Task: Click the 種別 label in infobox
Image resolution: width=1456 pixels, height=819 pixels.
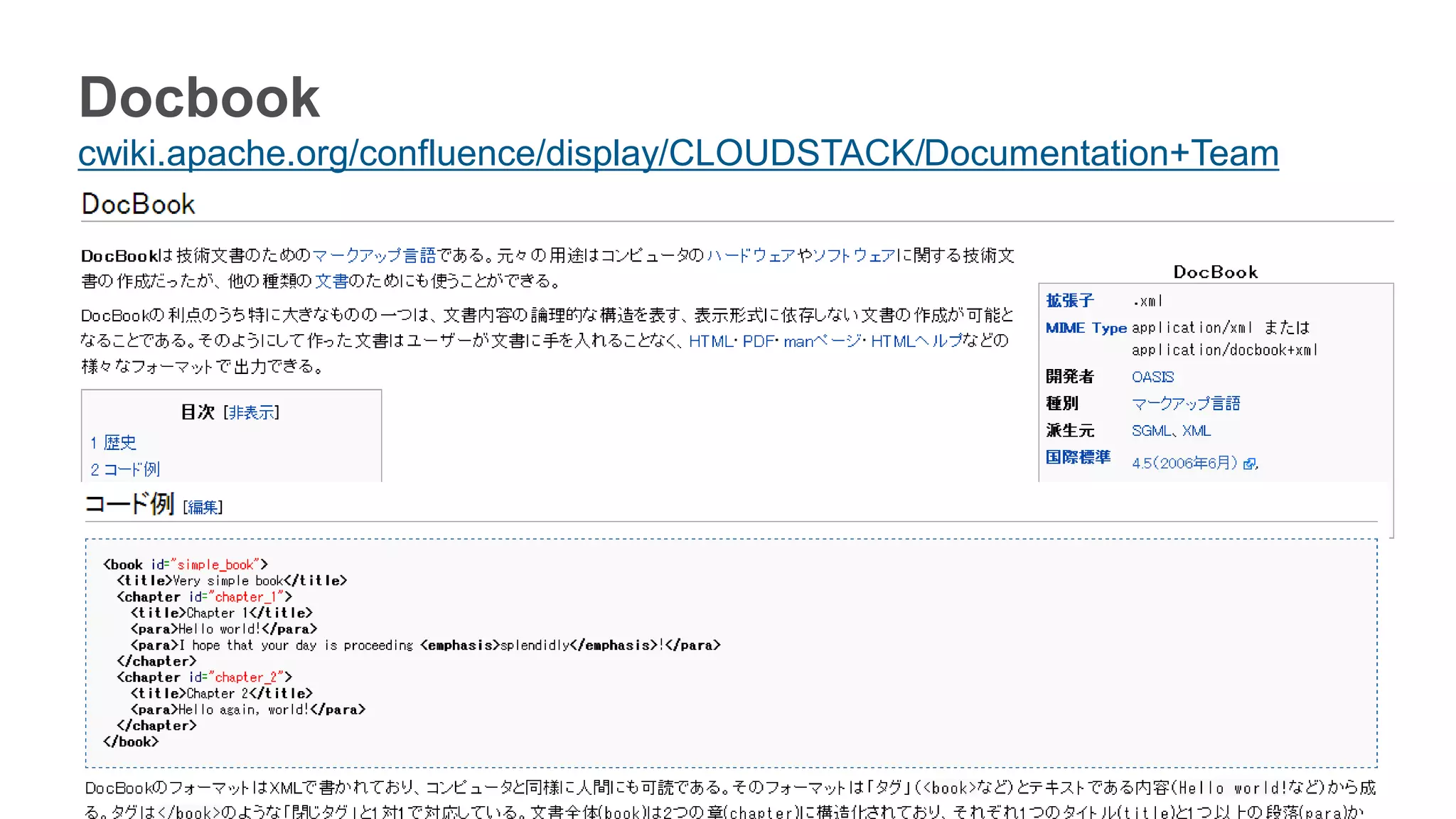Action: pyautogui.click(x=1061, y=404)
